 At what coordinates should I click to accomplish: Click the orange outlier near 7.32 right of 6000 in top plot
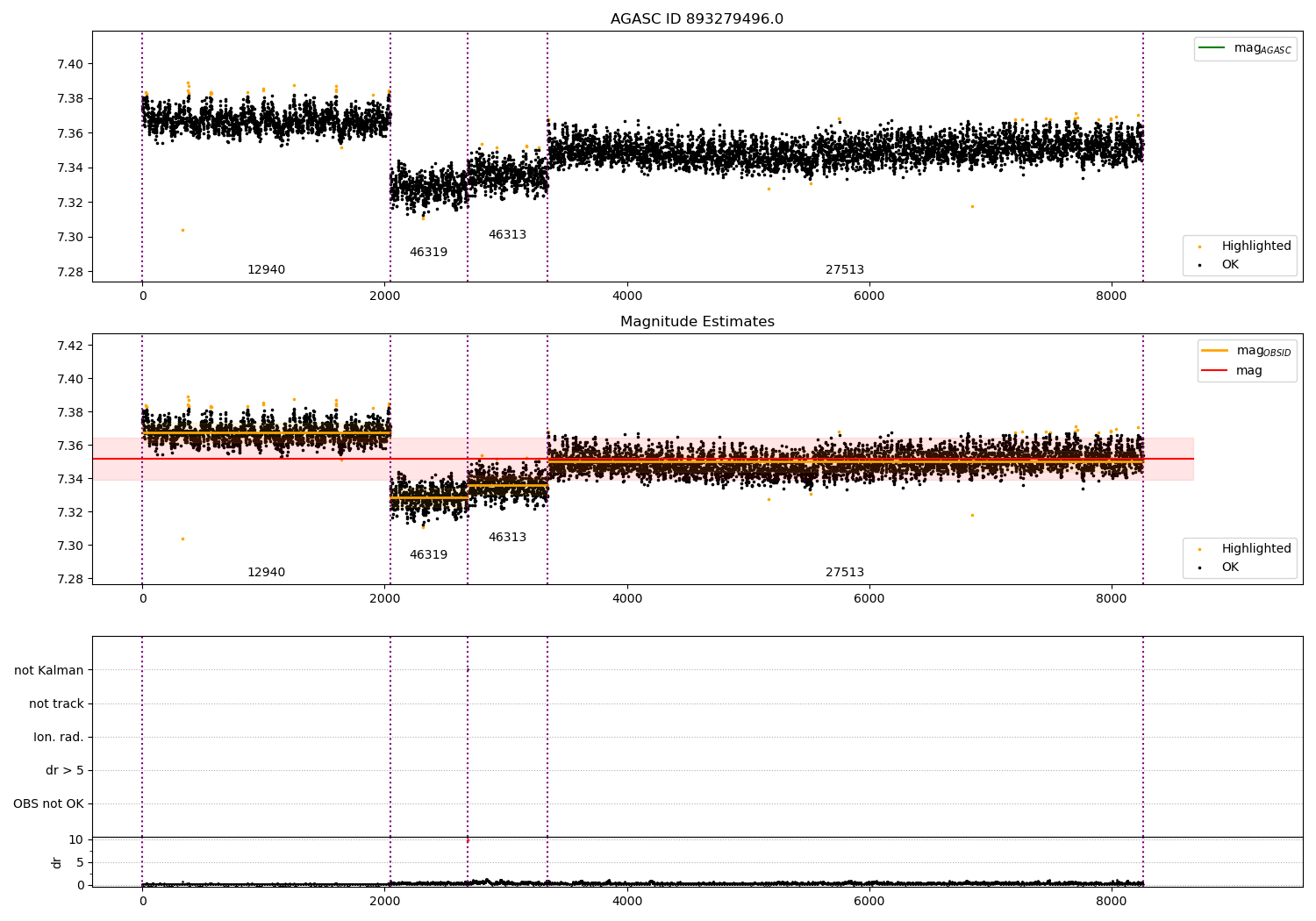point(972,206)
